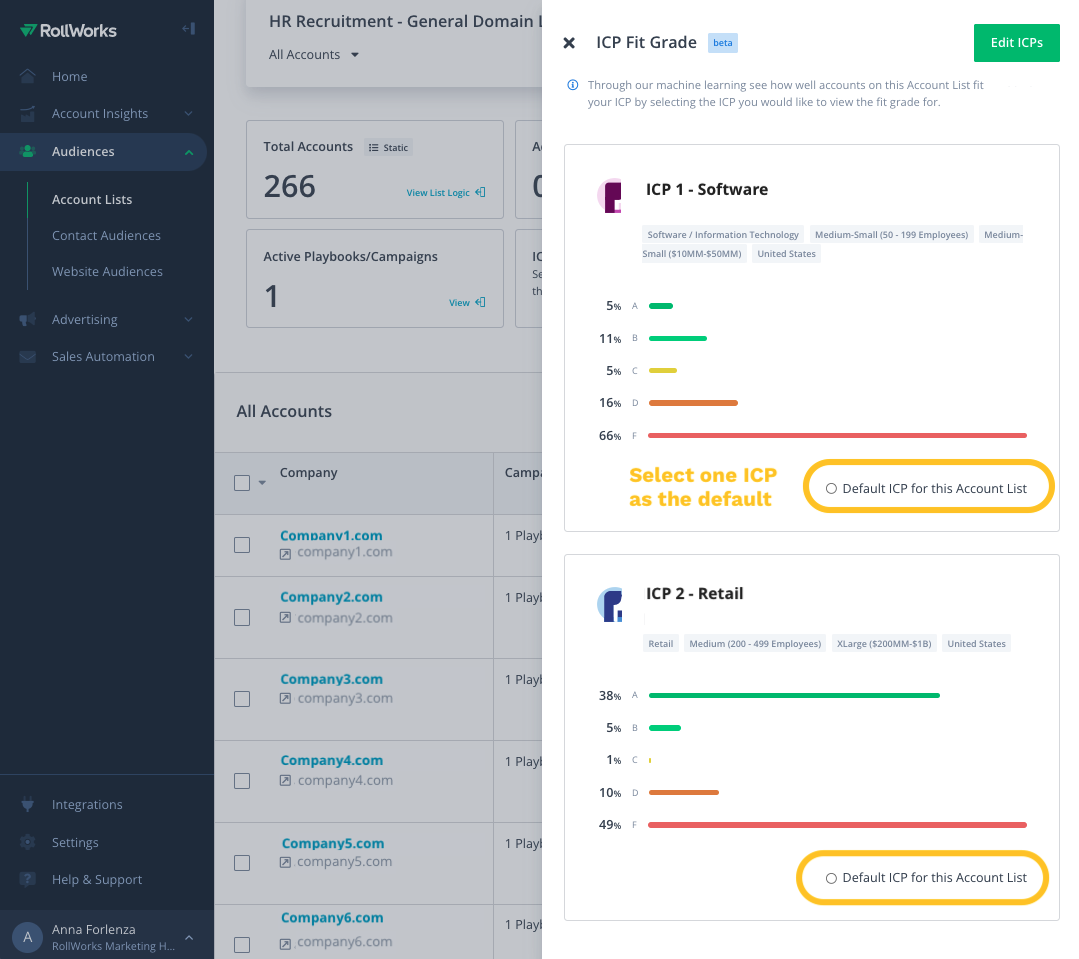Open Sales Automation from the sidebar
This screenshot has height=959, width=1079.
(103, 356)
